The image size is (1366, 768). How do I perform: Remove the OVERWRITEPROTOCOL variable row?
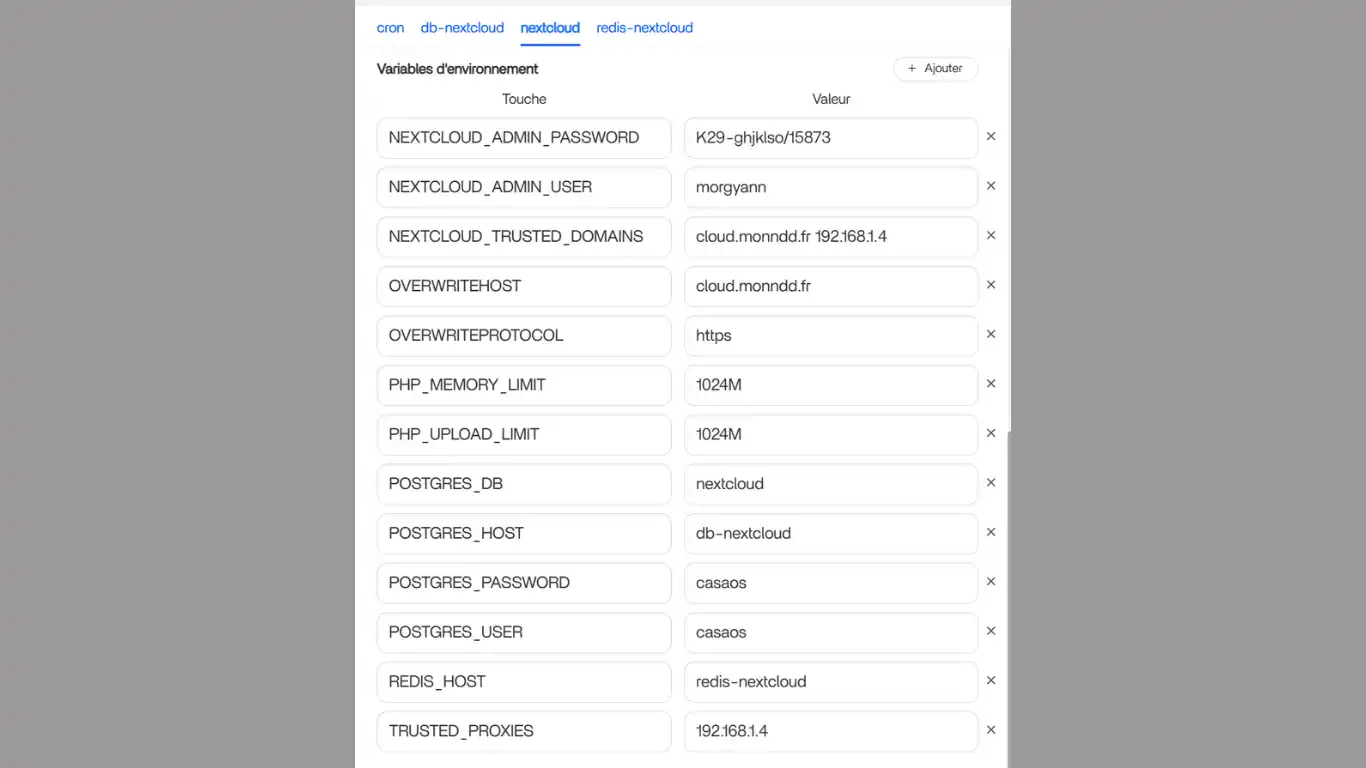coord(991,334)
